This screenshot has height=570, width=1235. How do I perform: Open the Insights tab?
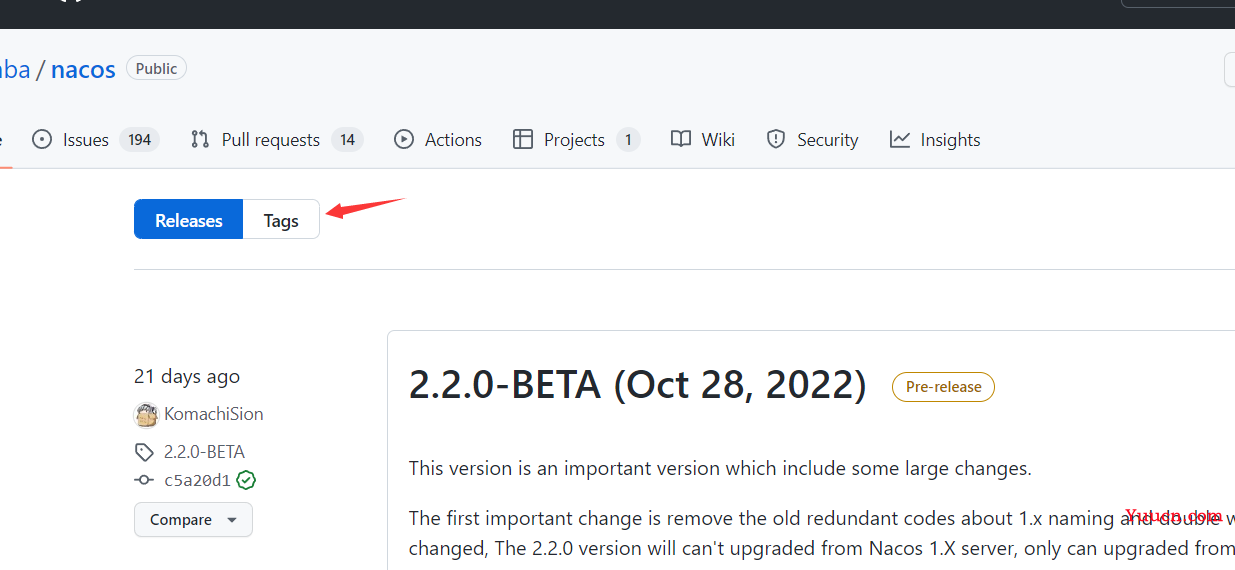pyautogui.click(x=935, y=140)
